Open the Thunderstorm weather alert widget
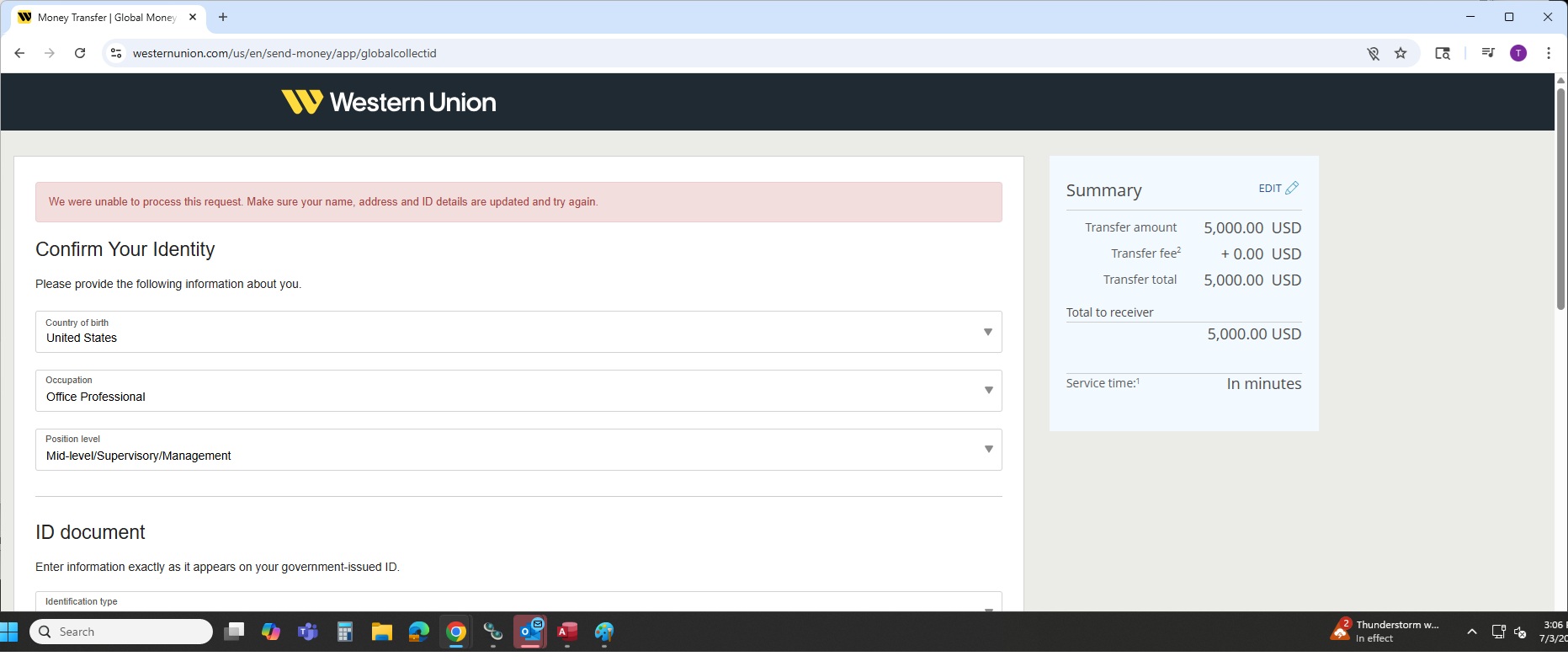This screenshot has height=672, width=1568. point(1385,632)
